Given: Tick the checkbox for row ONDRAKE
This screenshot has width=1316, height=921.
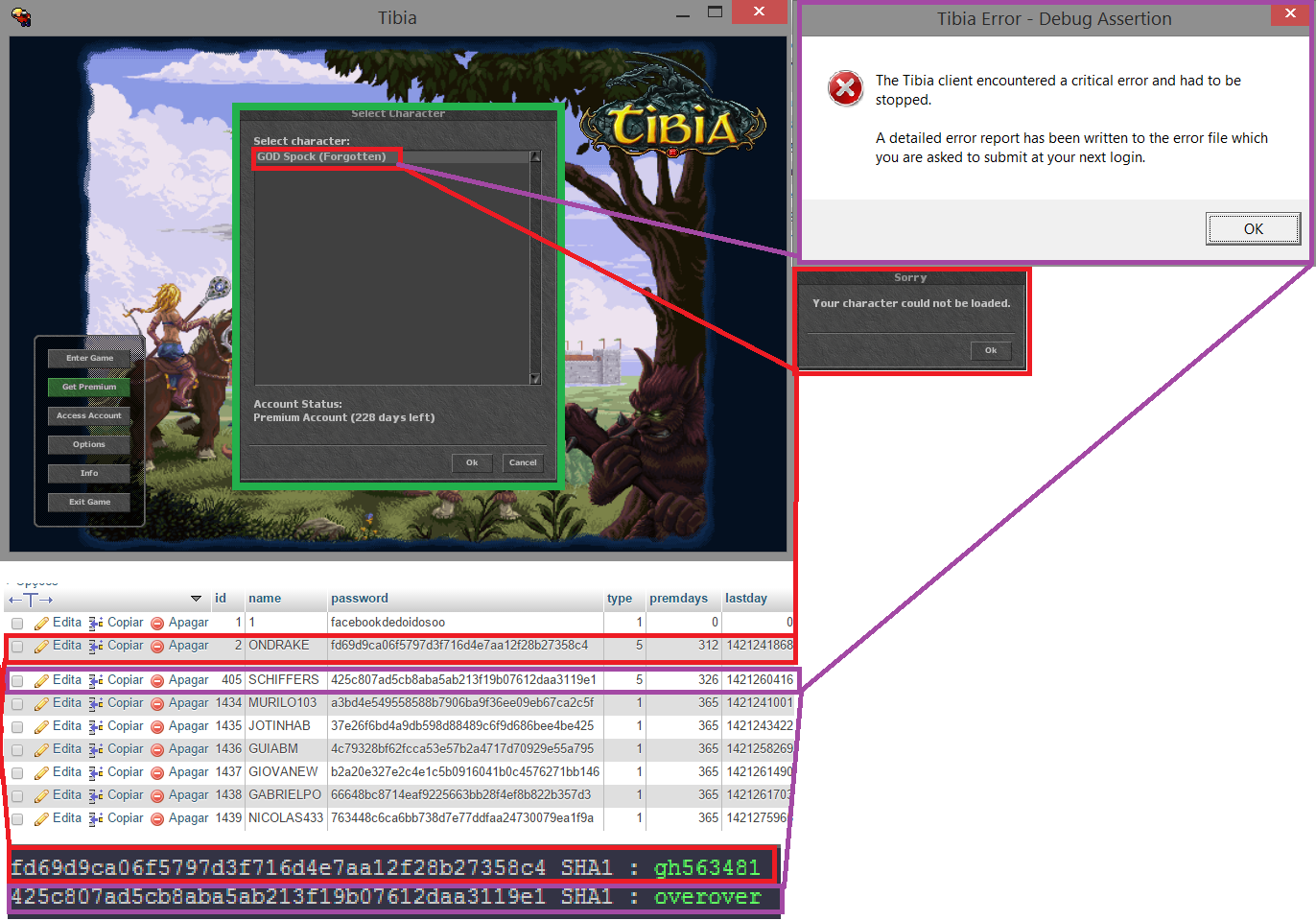Looking at the screenshot, I should tap(17, 647).
